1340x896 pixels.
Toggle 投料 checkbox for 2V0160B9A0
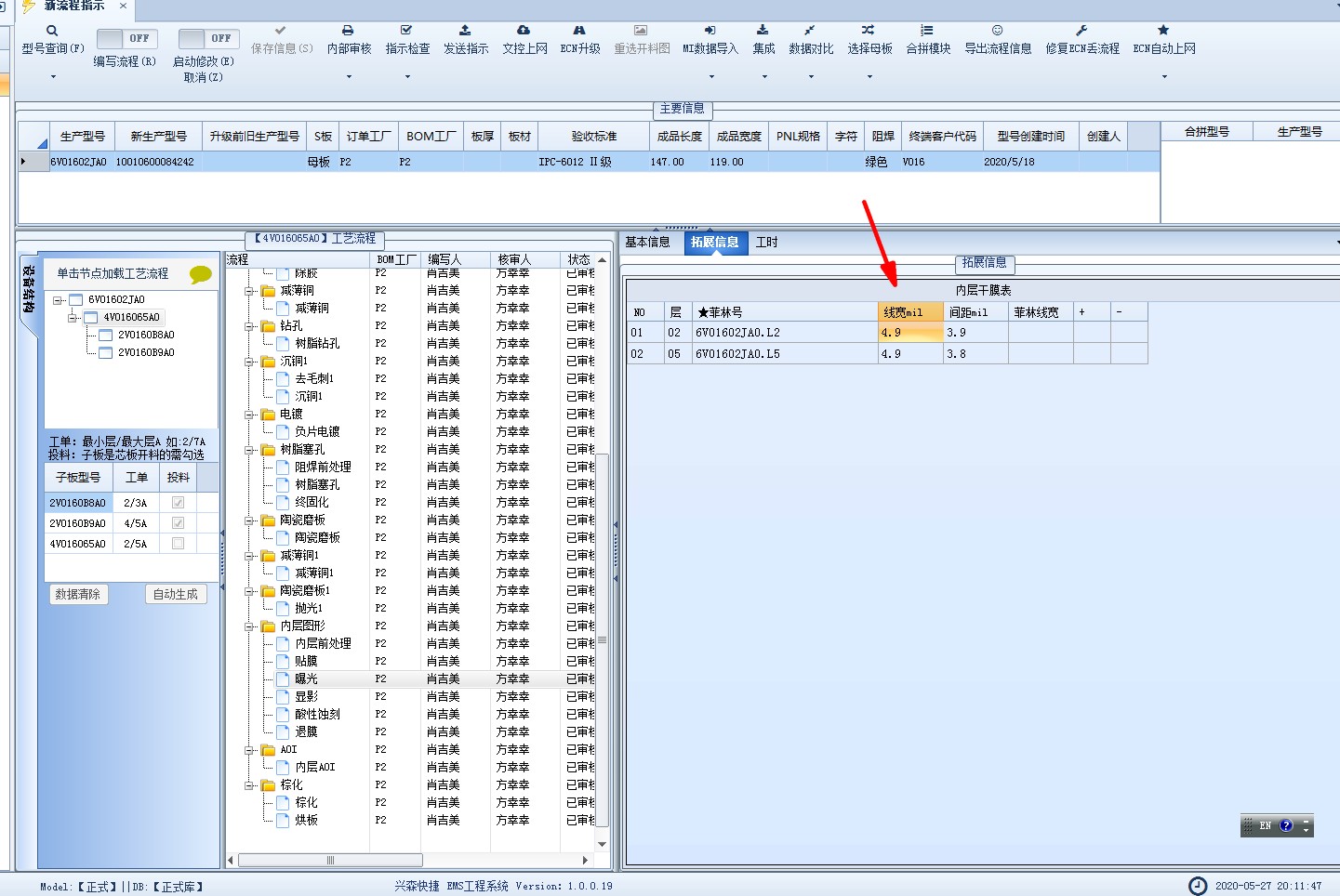[x=178, y=522]
